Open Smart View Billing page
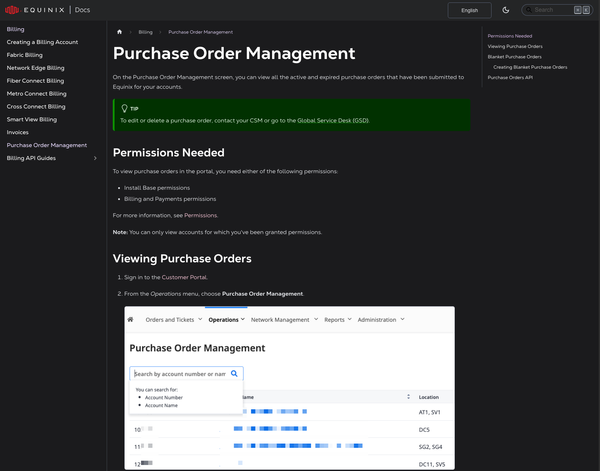600x471 pixels. tap(32, 119)
